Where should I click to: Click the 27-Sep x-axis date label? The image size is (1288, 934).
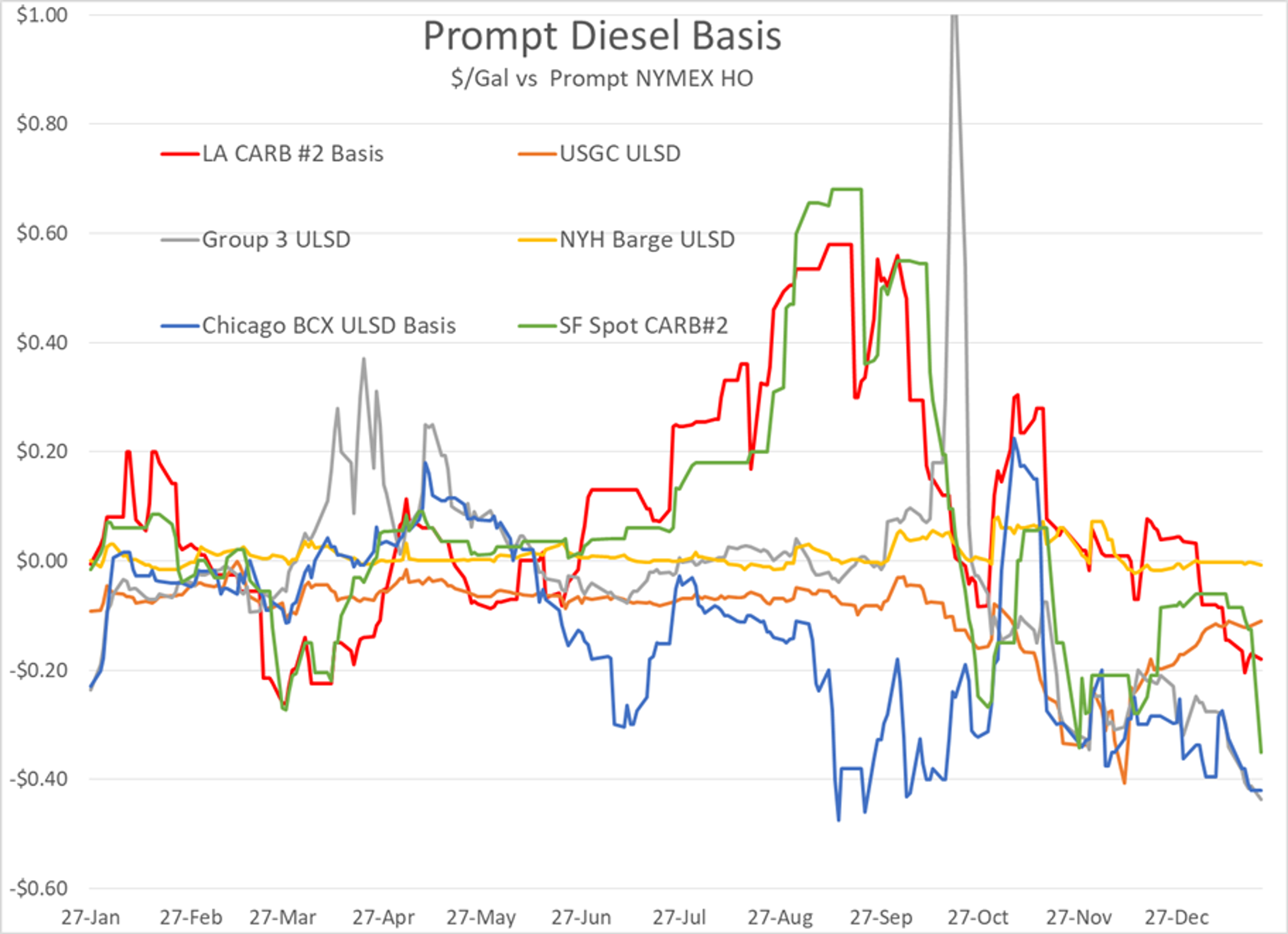[x=881, y=917]
